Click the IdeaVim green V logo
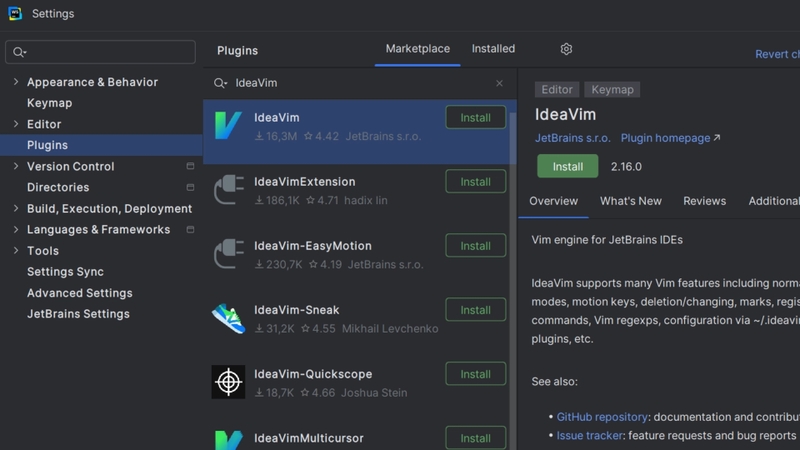 pos(228,126)
